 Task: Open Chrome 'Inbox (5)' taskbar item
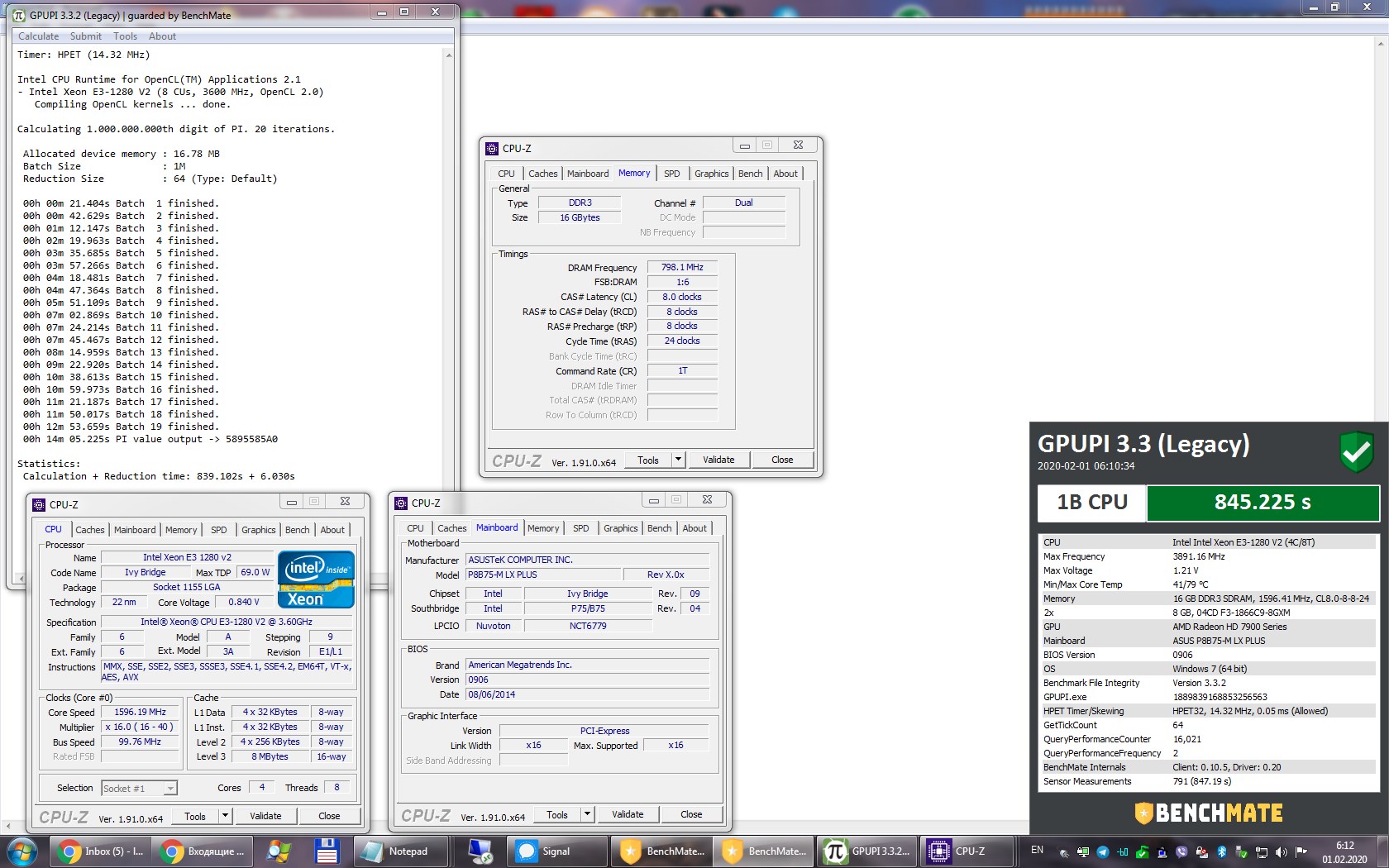(x=100, y=851)
